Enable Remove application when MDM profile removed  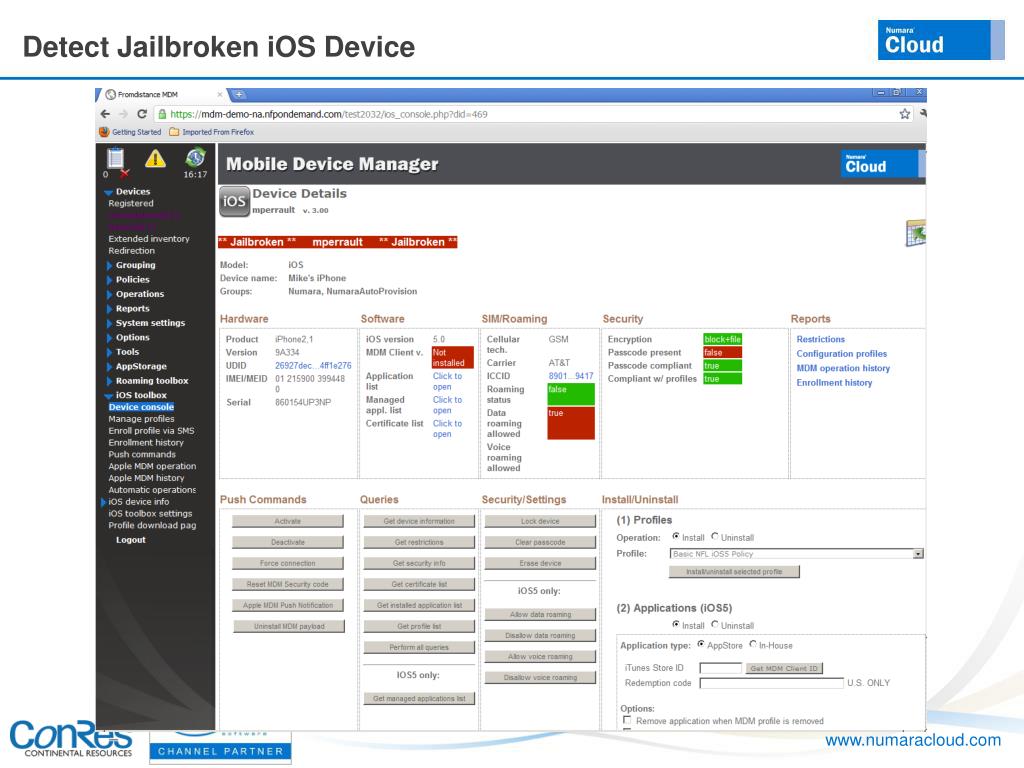[626, 720]
